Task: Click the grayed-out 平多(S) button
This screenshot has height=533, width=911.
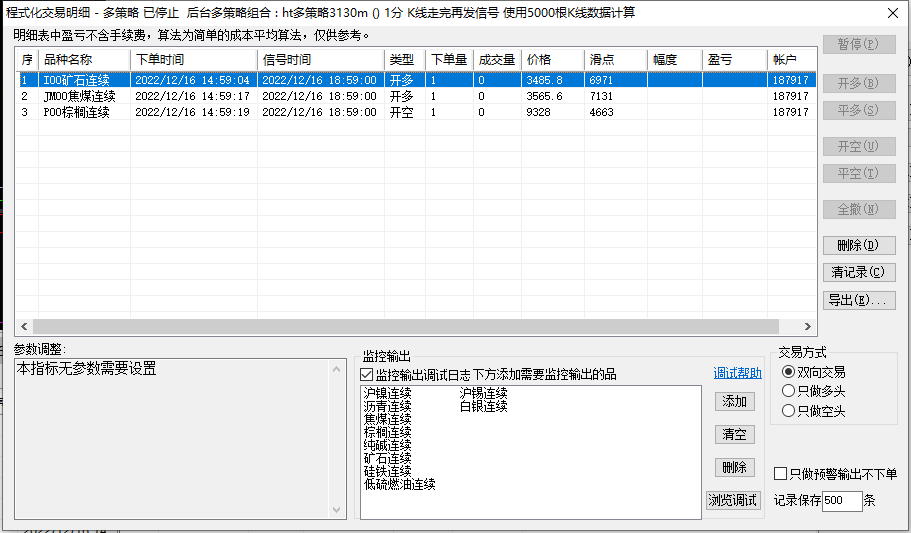Action: click(x=859, y=110)
